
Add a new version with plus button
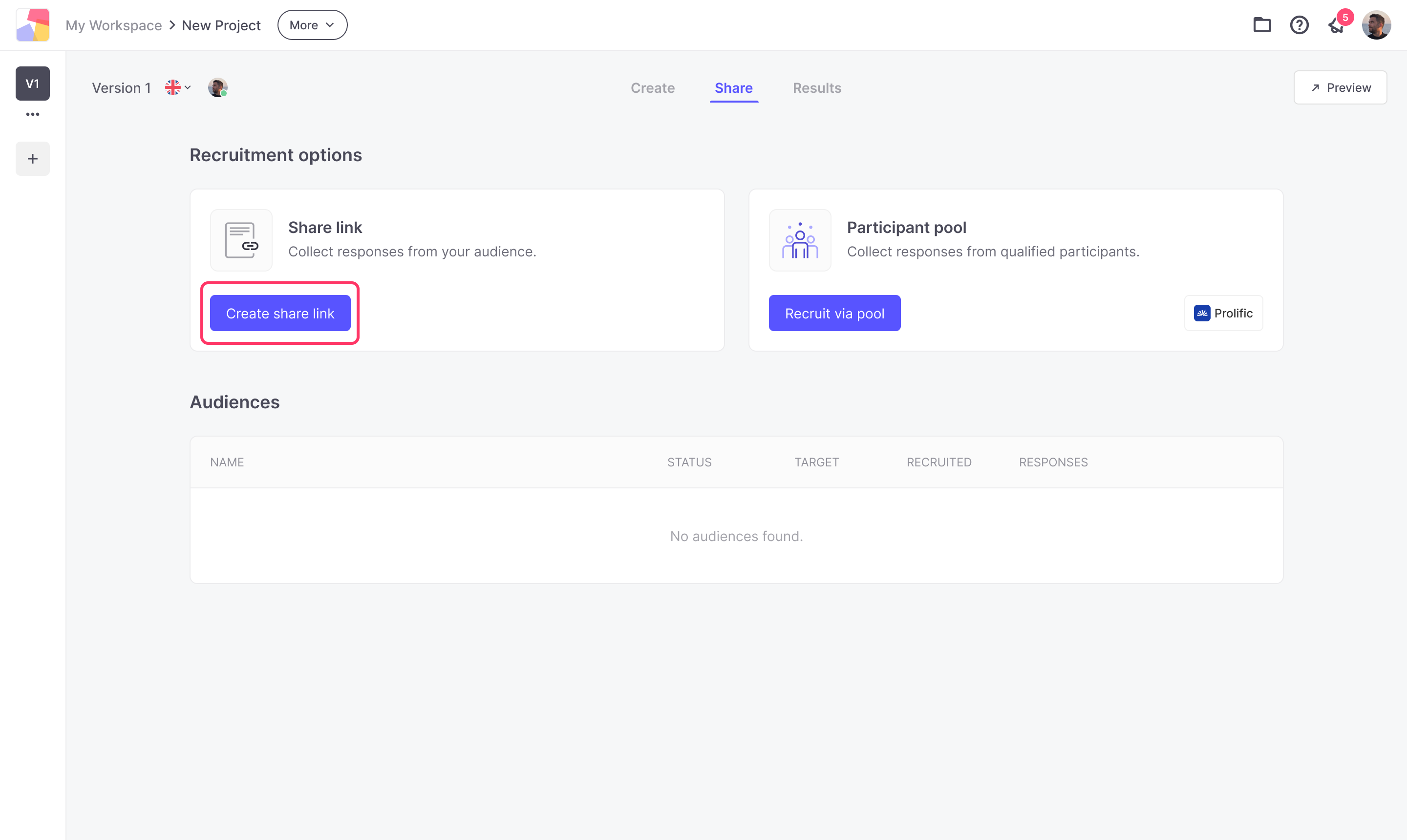32,159
